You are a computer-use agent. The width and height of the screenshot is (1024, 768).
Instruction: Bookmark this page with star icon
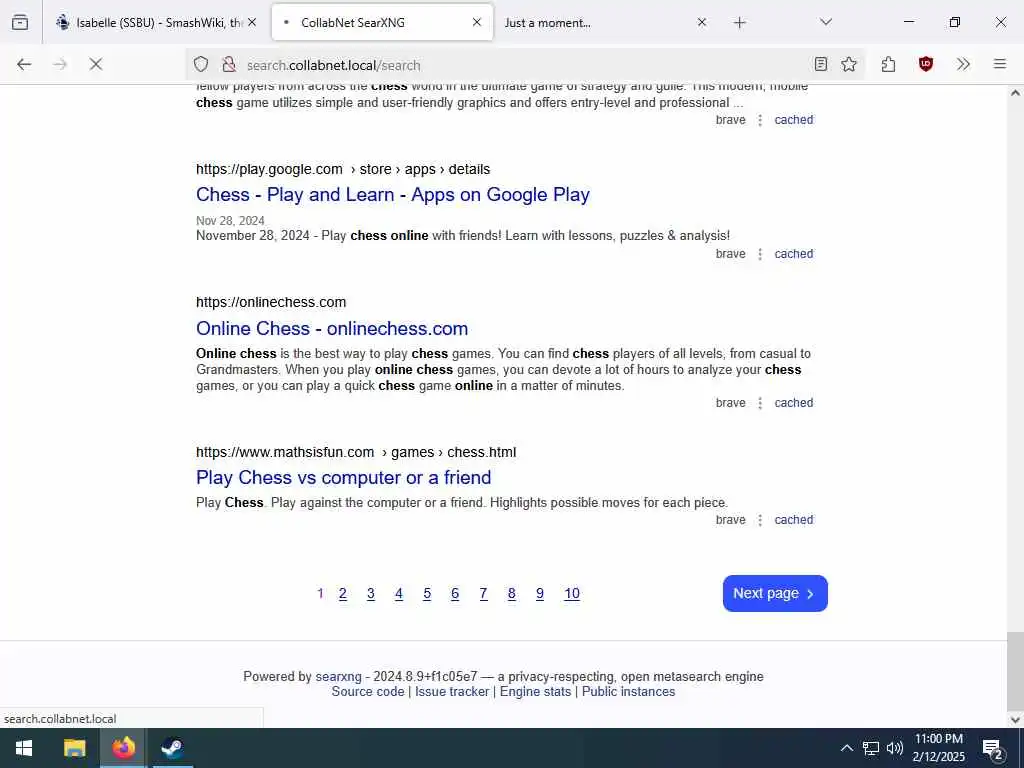[x=849, y=64]
